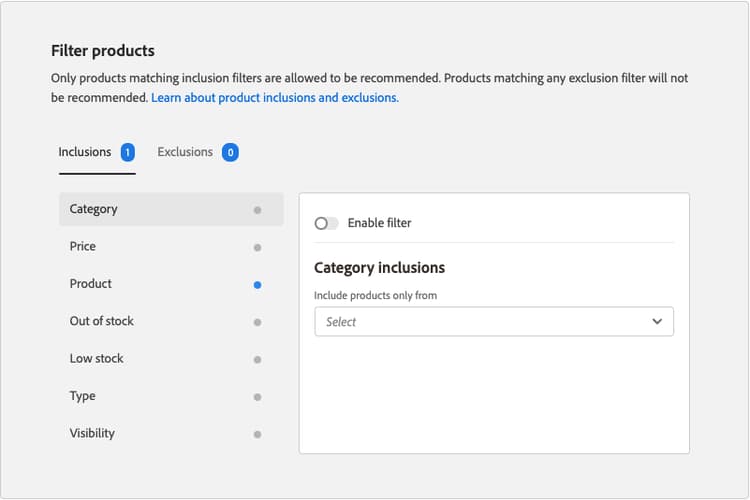
Task: Select the Visibility filter item
Action: 92,433
